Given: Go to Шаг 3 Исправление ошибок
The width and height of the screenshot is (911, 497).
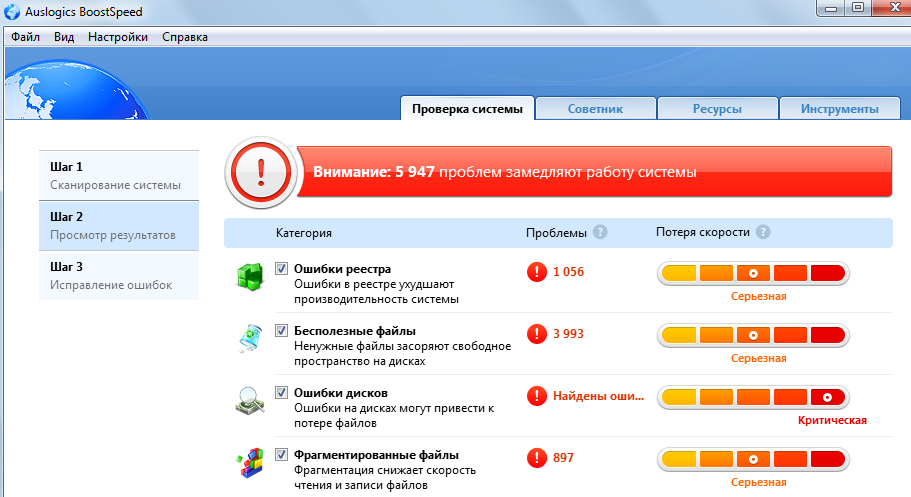Looking at the screenshot, I should click(119, 276).
